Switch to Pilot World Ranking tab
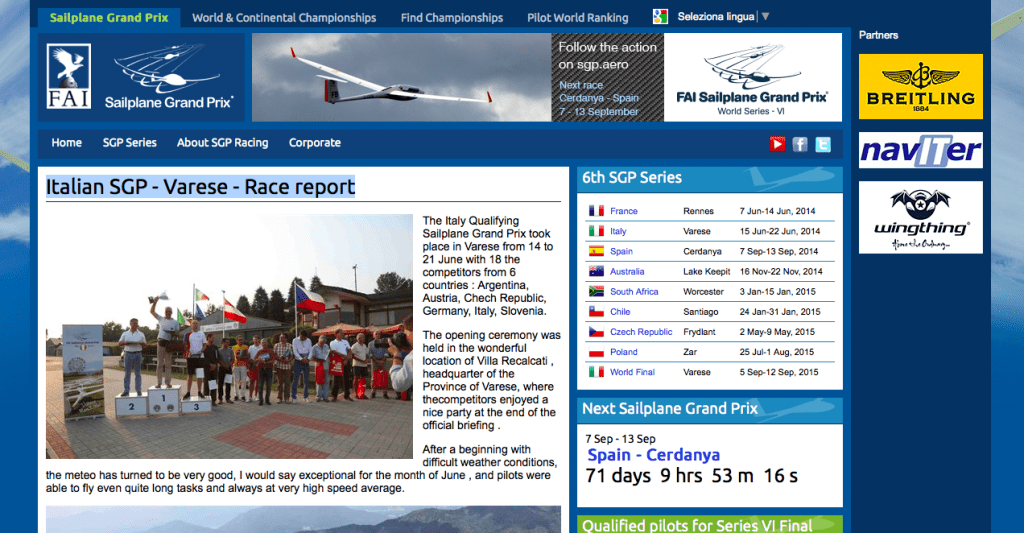Viewport: 1024px width, 533px height. point(577,18)
